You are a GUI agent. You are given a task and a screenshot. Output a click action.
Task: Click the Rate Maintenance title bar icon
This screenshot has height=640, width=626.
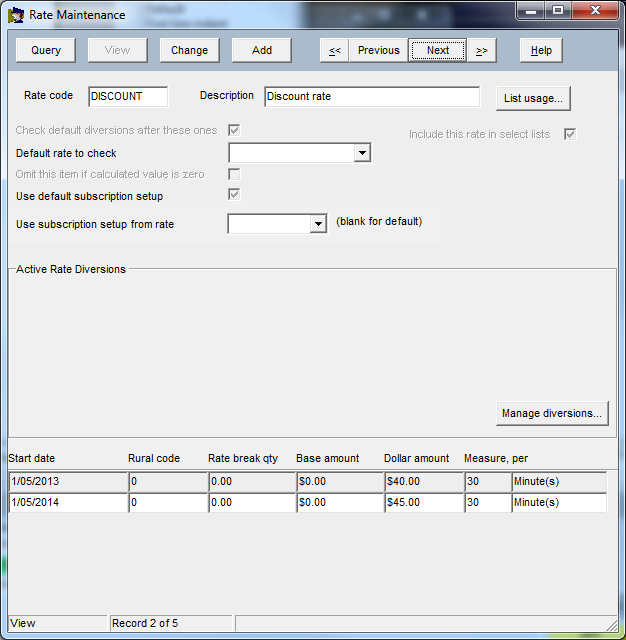(x=16, y=15)
